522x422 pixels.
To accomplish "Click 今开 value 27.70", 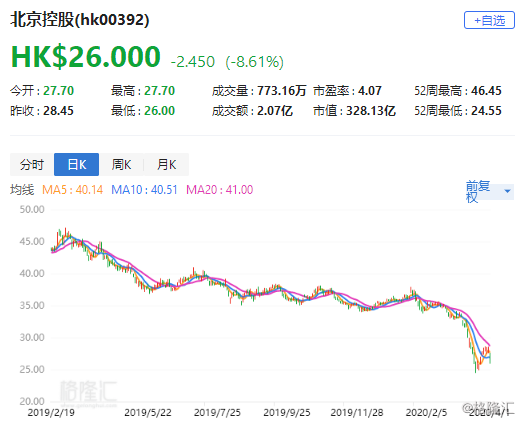I will pyautogui.click(x=58, y=91).
